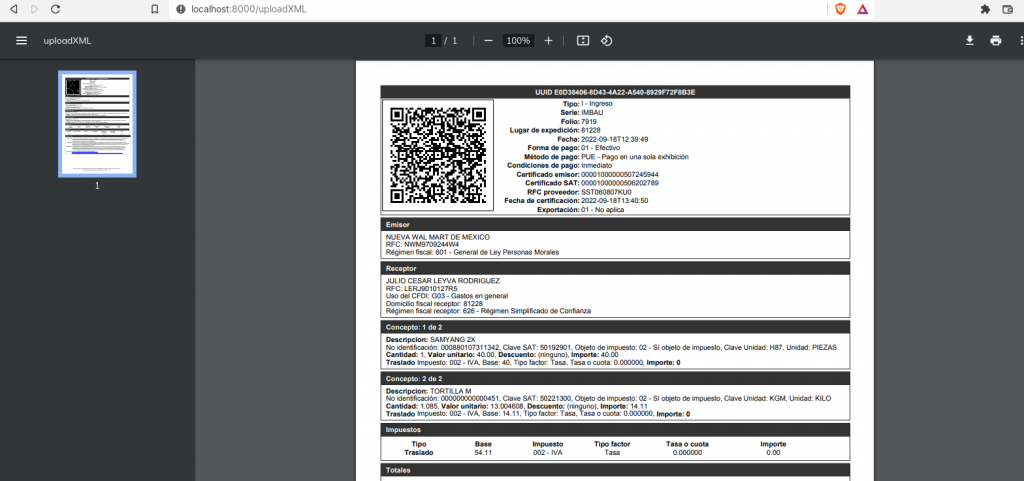Screen dimensions: 1024x481
Task: Click the zoom out minus button
Action: pyautogui.click(x=488, y=41)
